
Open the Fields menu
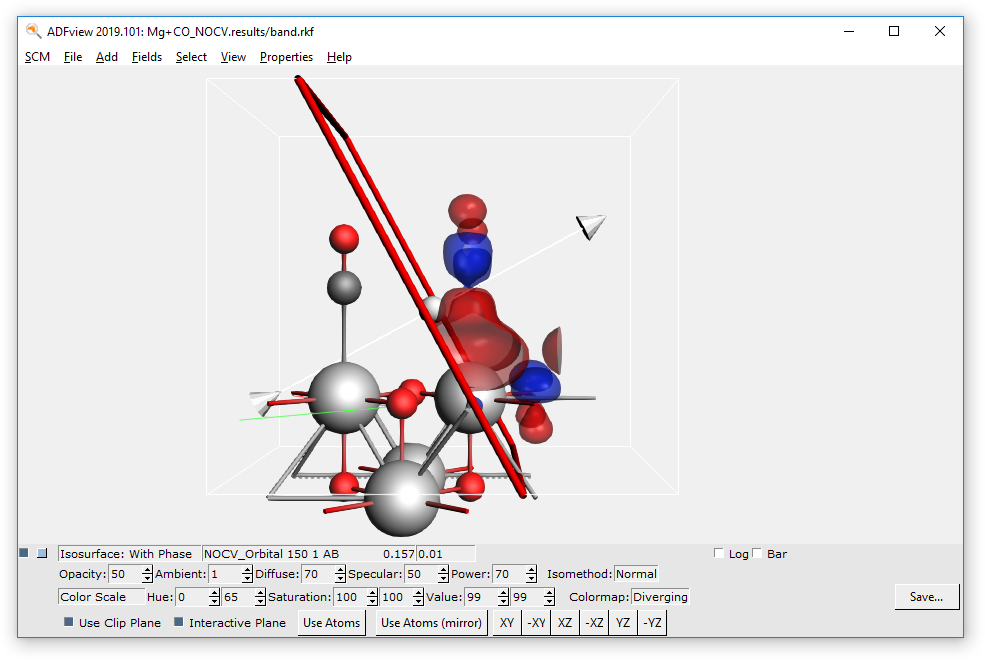[x=146, y=57]
